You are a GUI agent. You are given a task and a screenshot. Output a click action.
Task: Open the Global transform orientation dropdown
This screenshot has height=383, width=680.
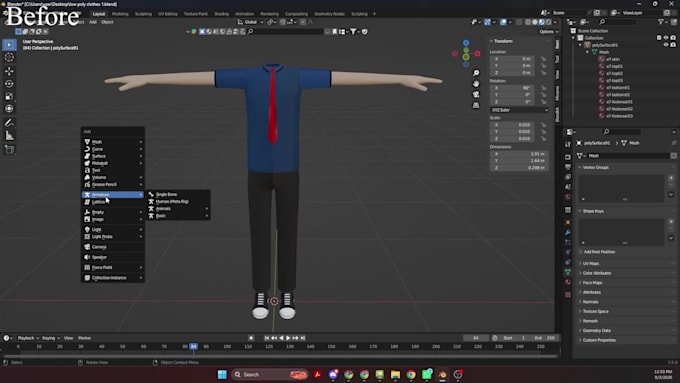pos(250,22)
